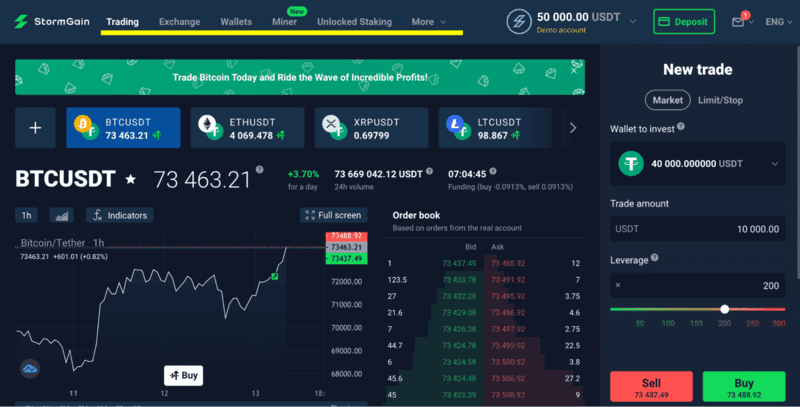Click bid price 73 437.49 in order book
The image size is (800, 407).
[459, 263]
